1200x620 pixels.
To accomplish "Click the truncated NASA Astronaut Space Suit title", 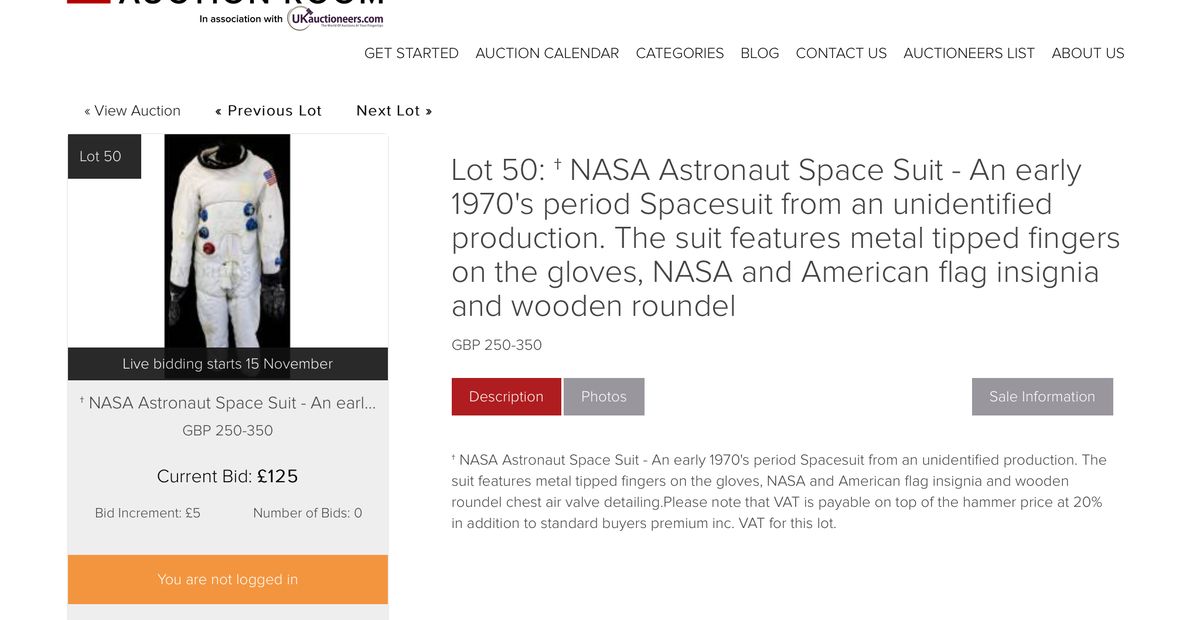I will point(227,403).
